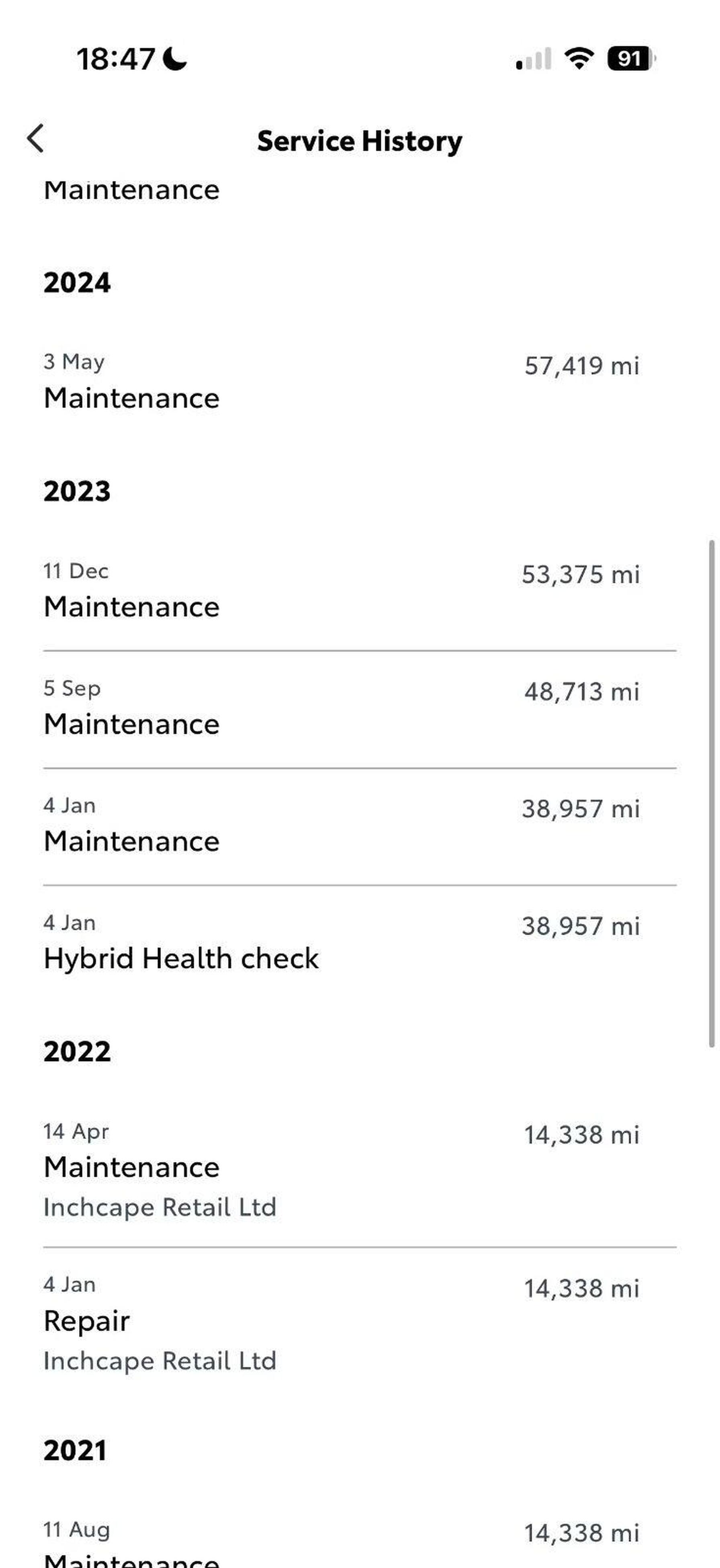Tap the 2023 year section header

point(77,491)
